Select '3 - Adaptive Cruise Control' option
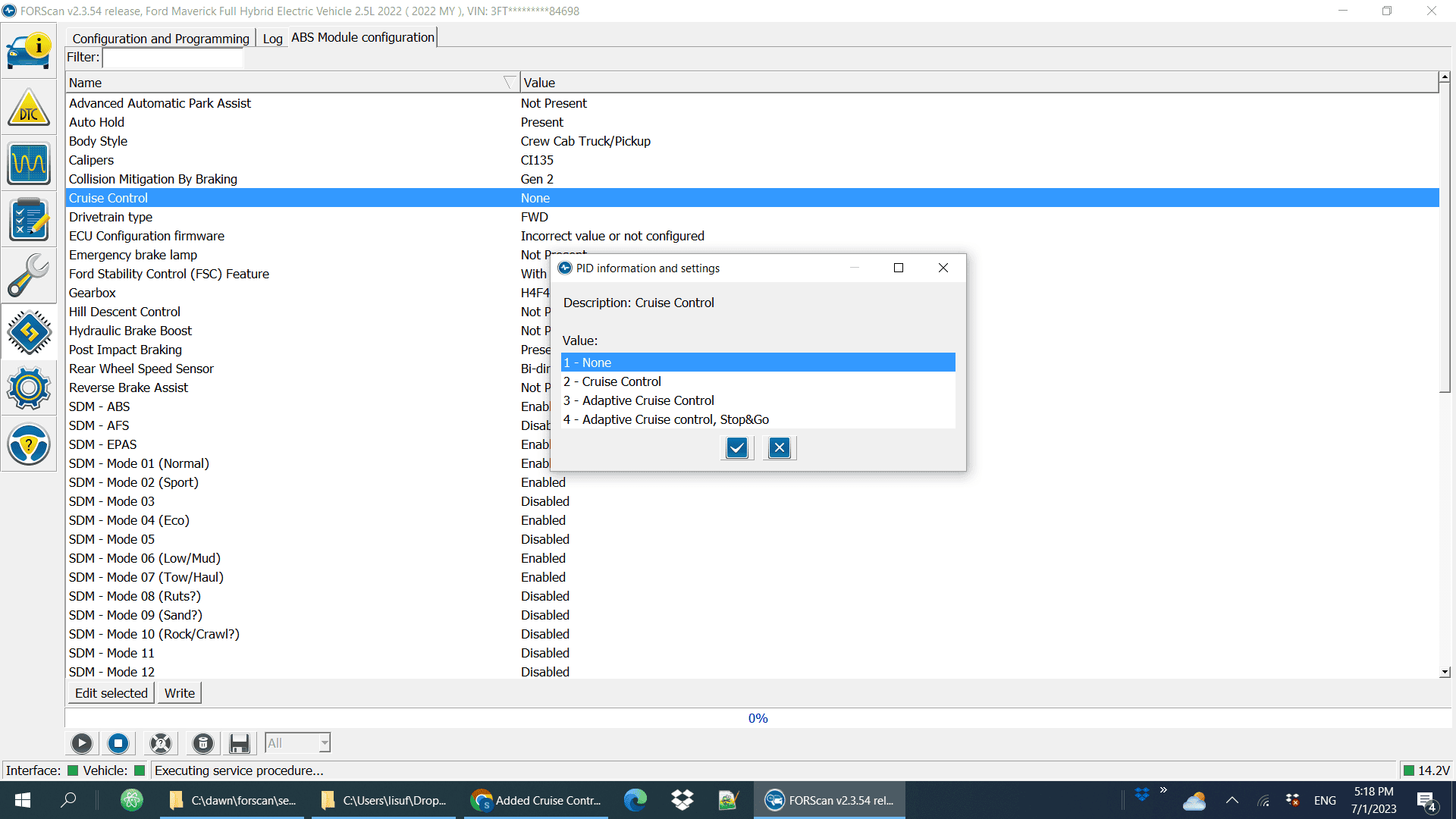The width and height of the screenshot is (1456, 819). (758, 400)
